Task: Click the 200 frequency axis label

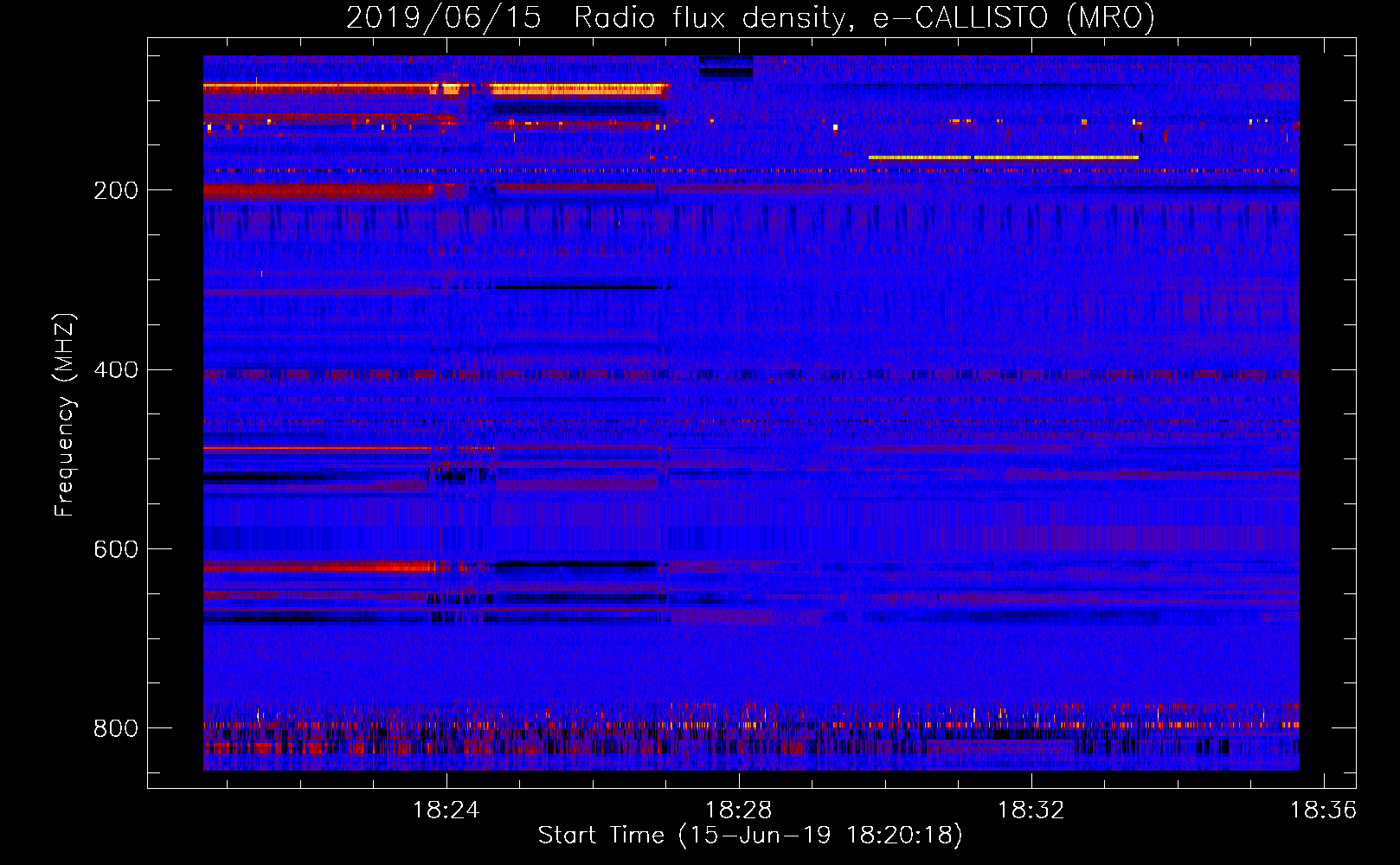Action: (116, 190)
